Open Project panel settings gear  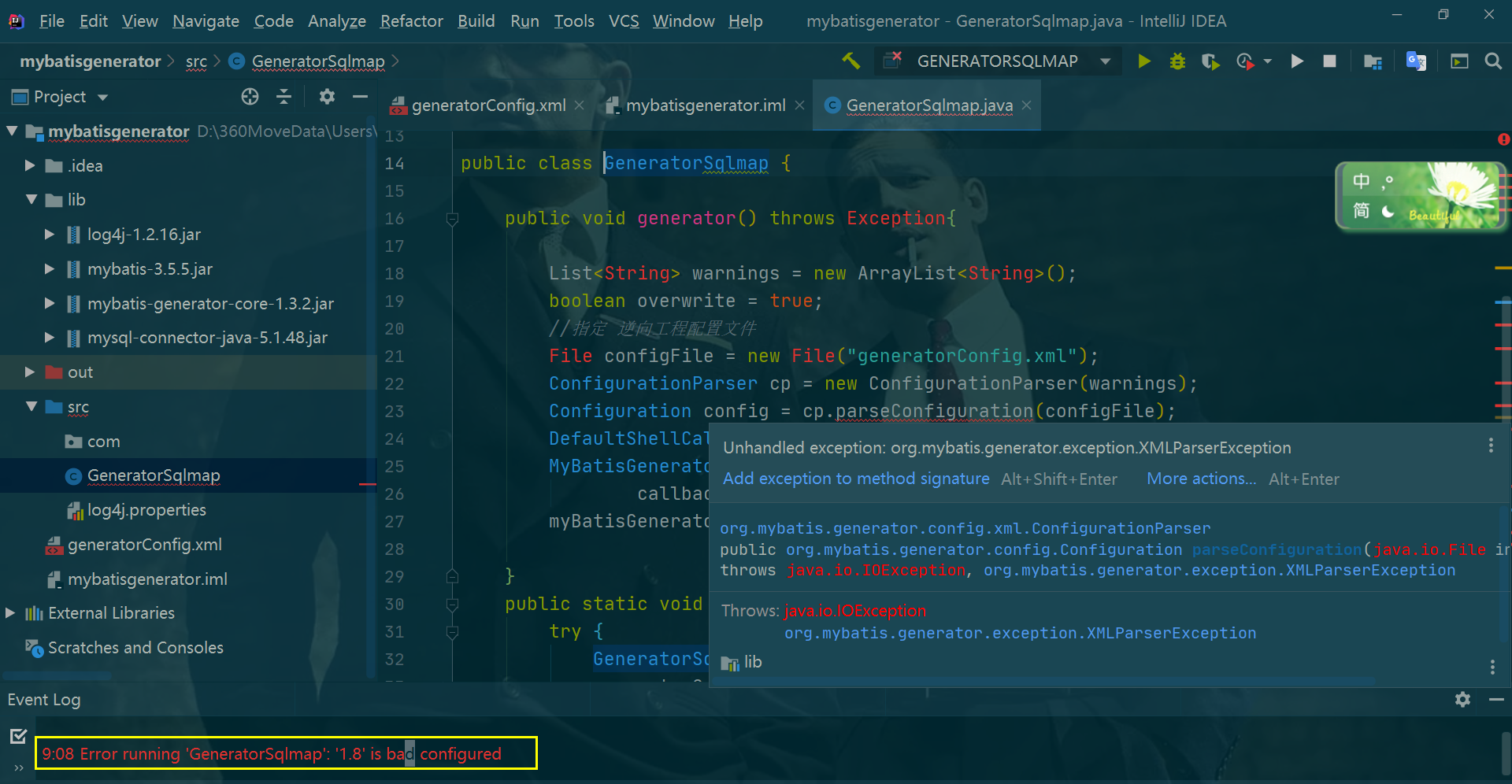(x=327, y=96)
